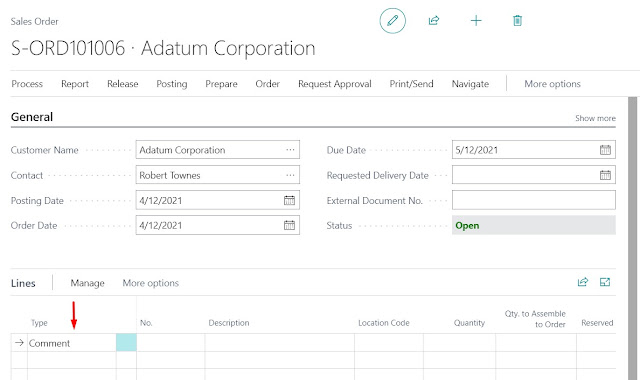Open the Prepare menu
This screenshot has height=380, width=640.
(221, 84)
